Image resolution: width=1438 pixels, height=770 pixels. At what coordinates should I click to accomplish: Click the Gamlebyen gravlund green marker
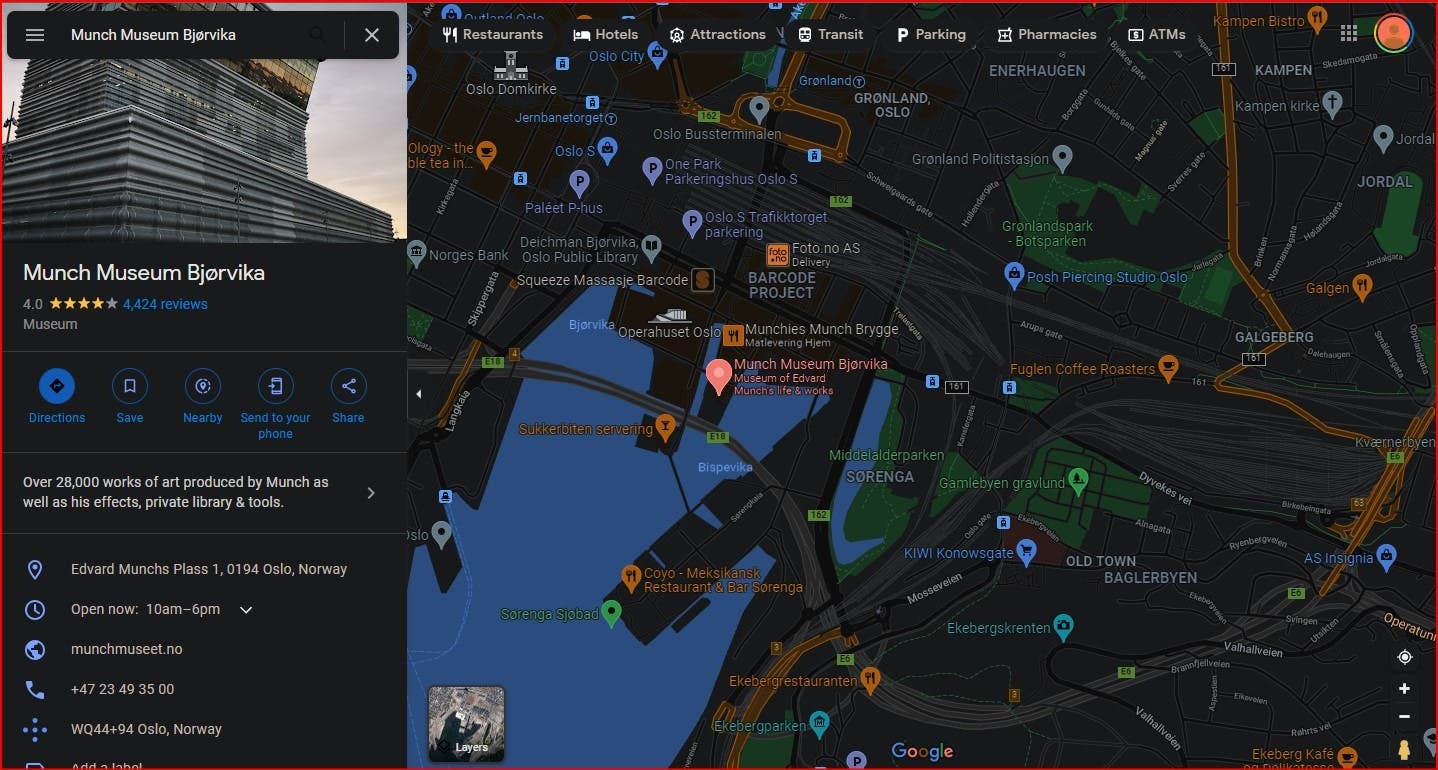(x=1078, y=482)
